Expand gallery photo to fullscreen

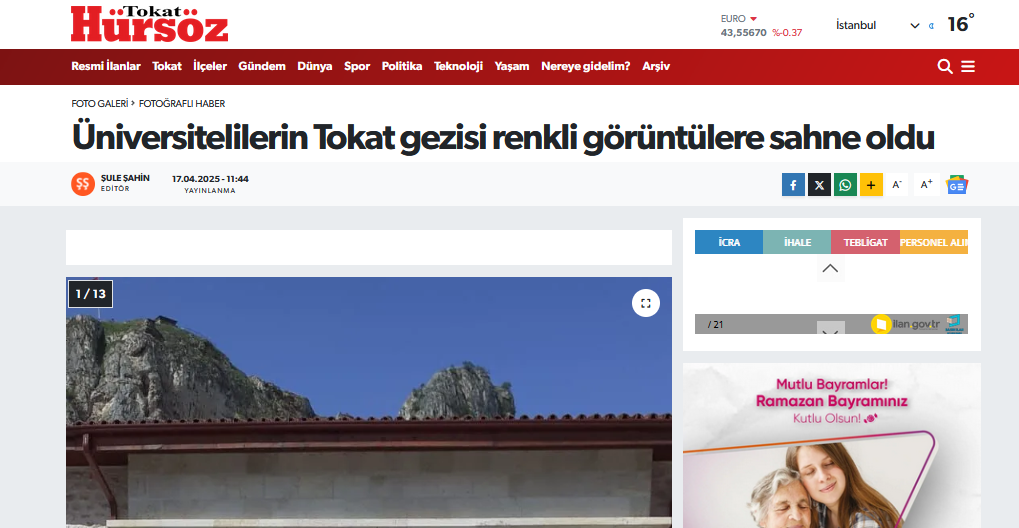(645, 303)
